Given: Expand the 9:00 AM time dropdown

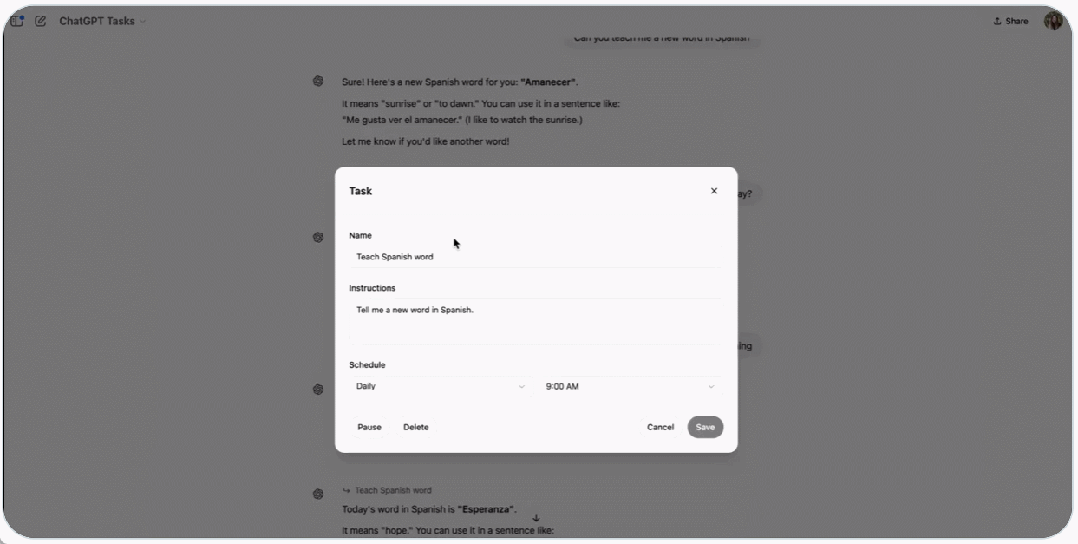Looking at the screenshot, I should point(630,387).
